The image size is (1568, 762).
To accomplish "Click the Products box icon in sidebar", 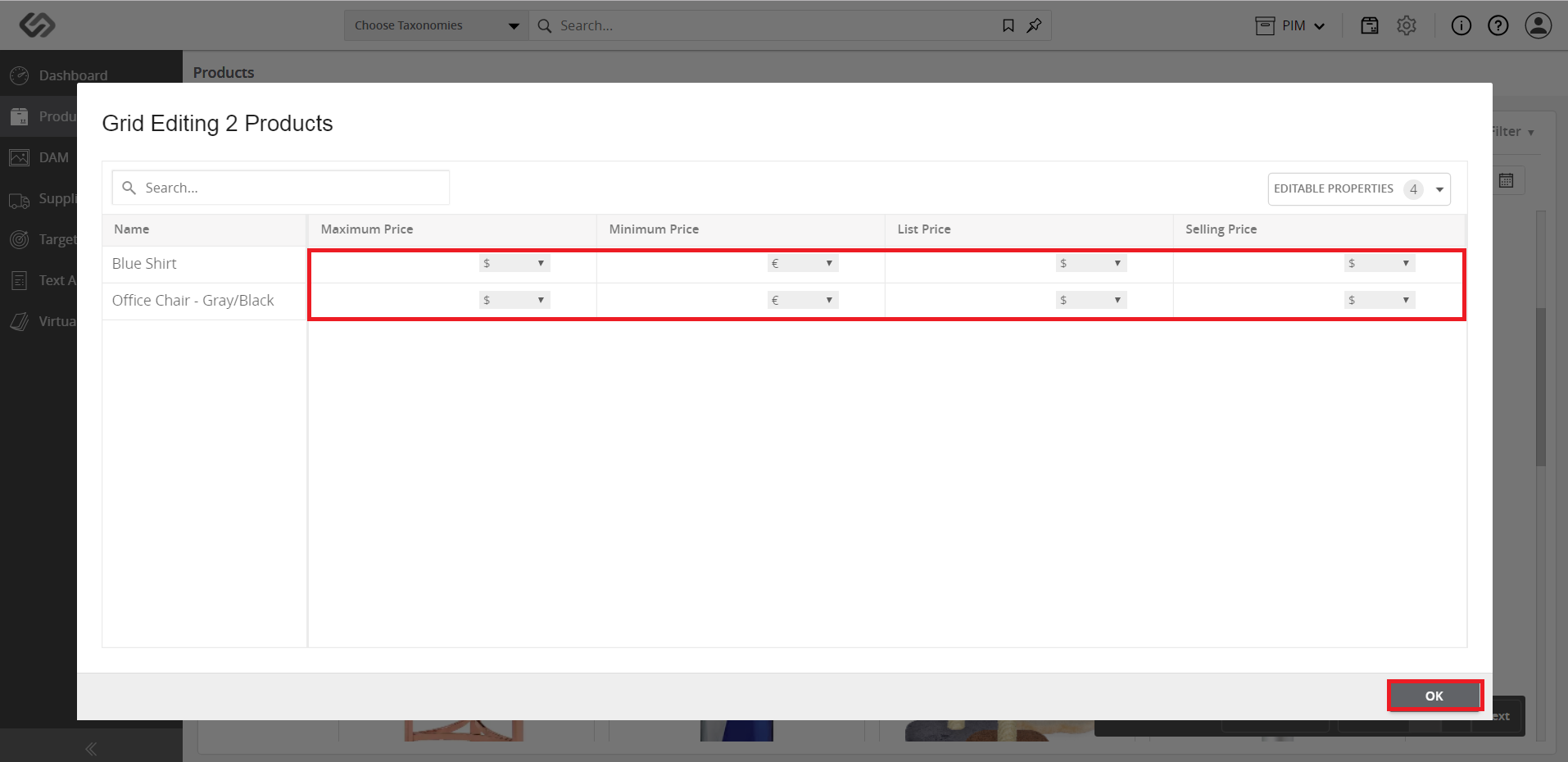I will coord(20,116).
